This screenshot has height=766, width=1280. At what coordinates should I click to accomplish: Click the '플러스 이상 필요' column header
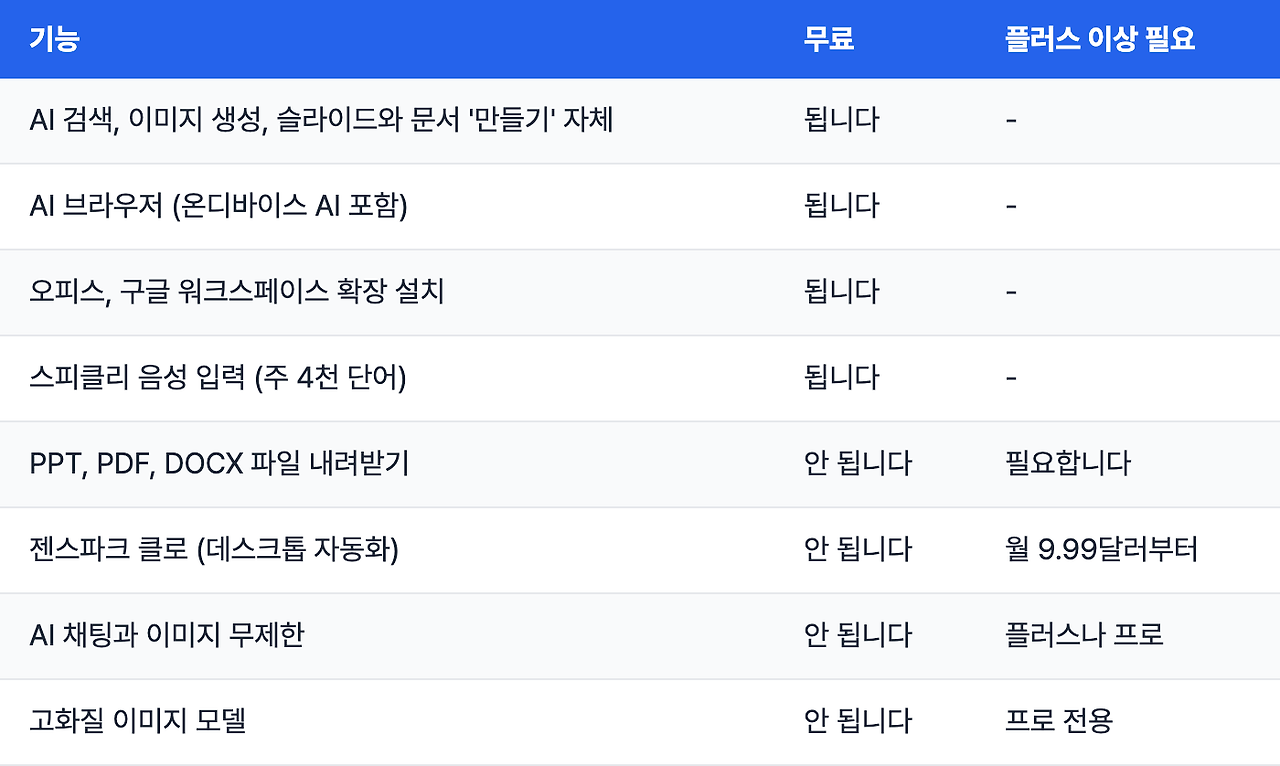tap(1100, 39)
